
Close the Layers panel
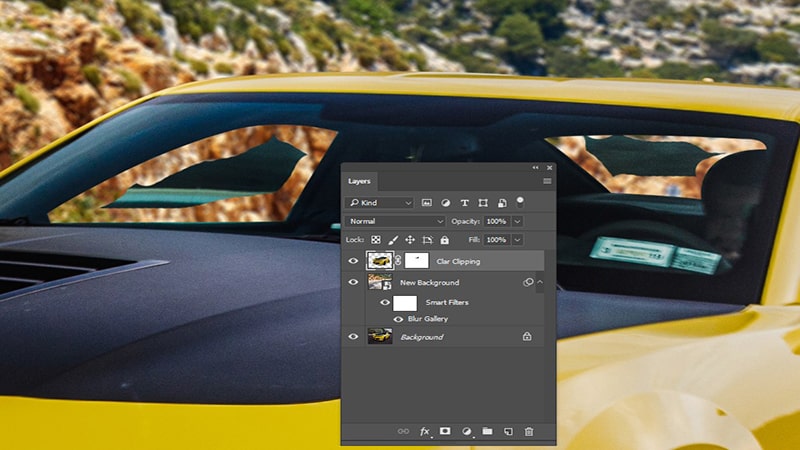pyautogui.click(x=549, y=167)
